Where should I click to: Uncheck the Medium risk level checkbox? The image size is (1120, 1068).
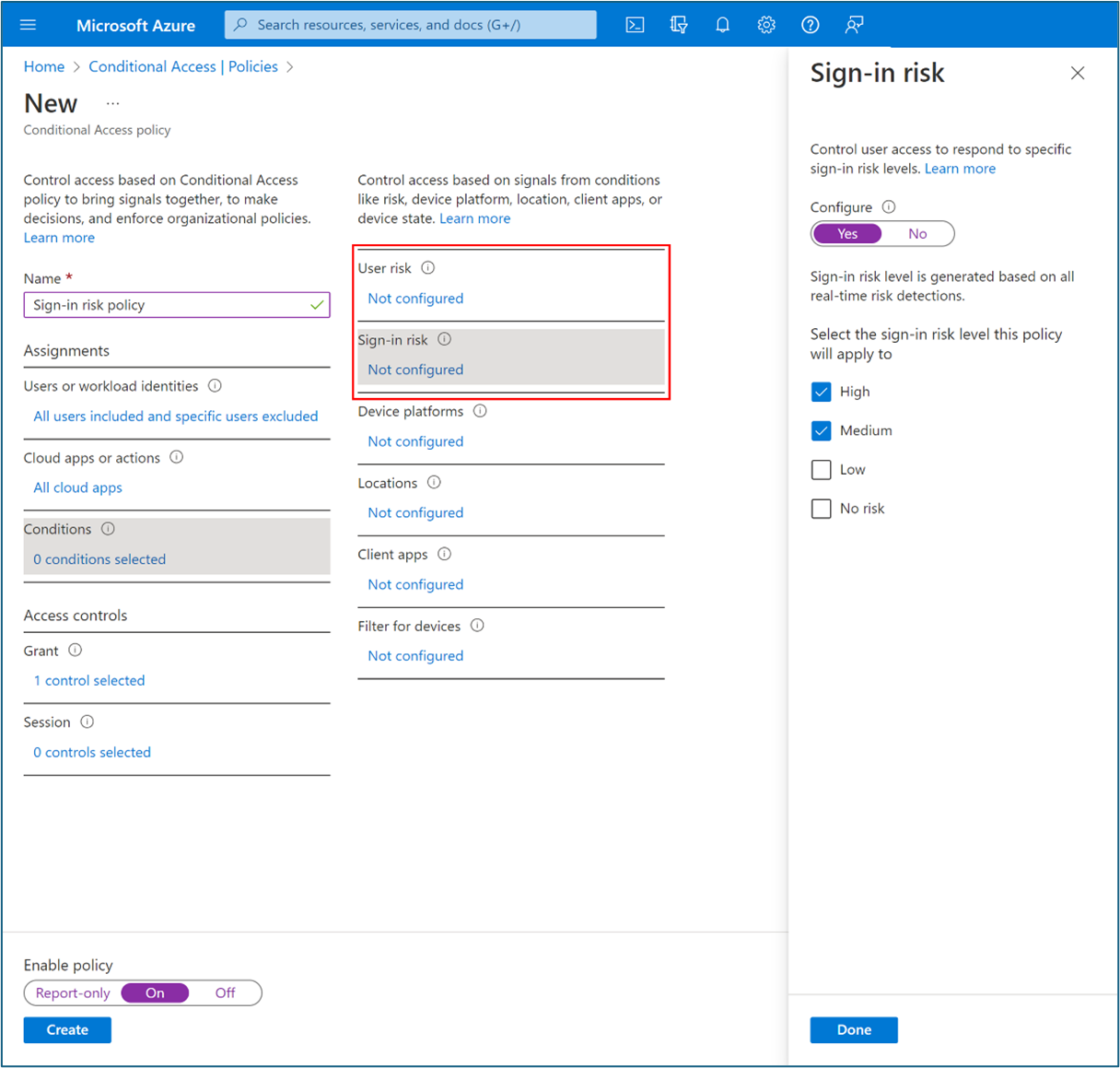pos(822,430)
